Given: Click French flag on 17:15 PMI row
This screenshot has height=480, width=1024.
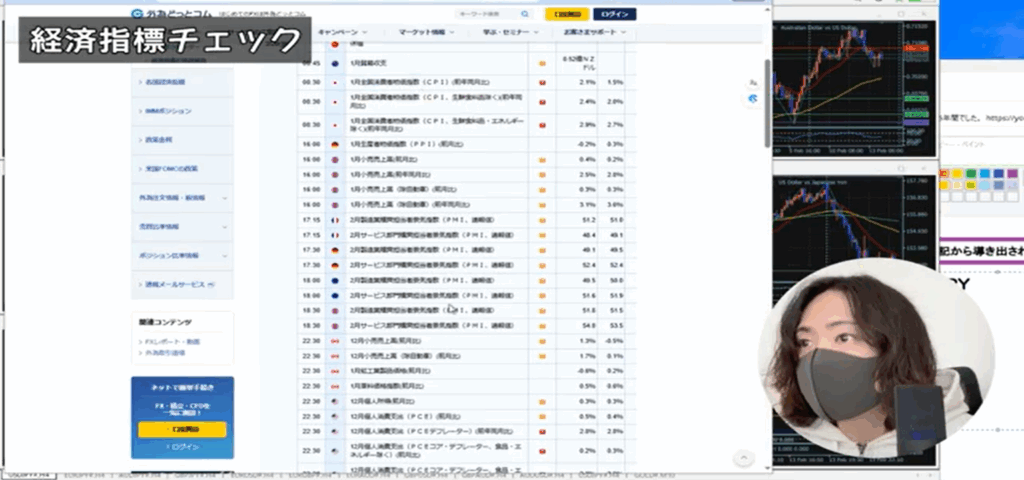Looking at the screenshot, I should pos(333,220).
